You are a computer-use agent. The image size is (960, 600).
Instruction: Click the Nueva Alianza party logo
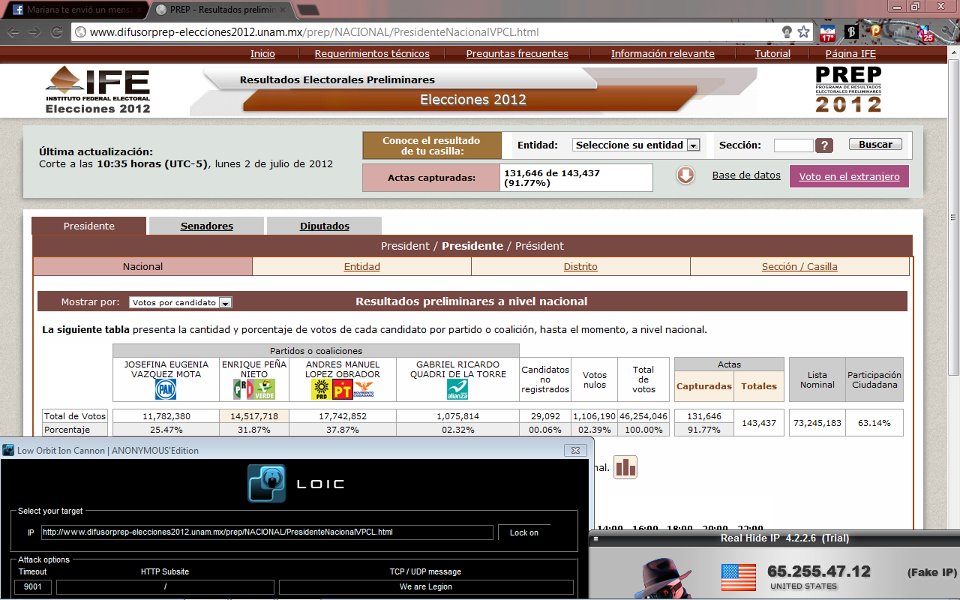pyautogui.click(x=458, y=389)
